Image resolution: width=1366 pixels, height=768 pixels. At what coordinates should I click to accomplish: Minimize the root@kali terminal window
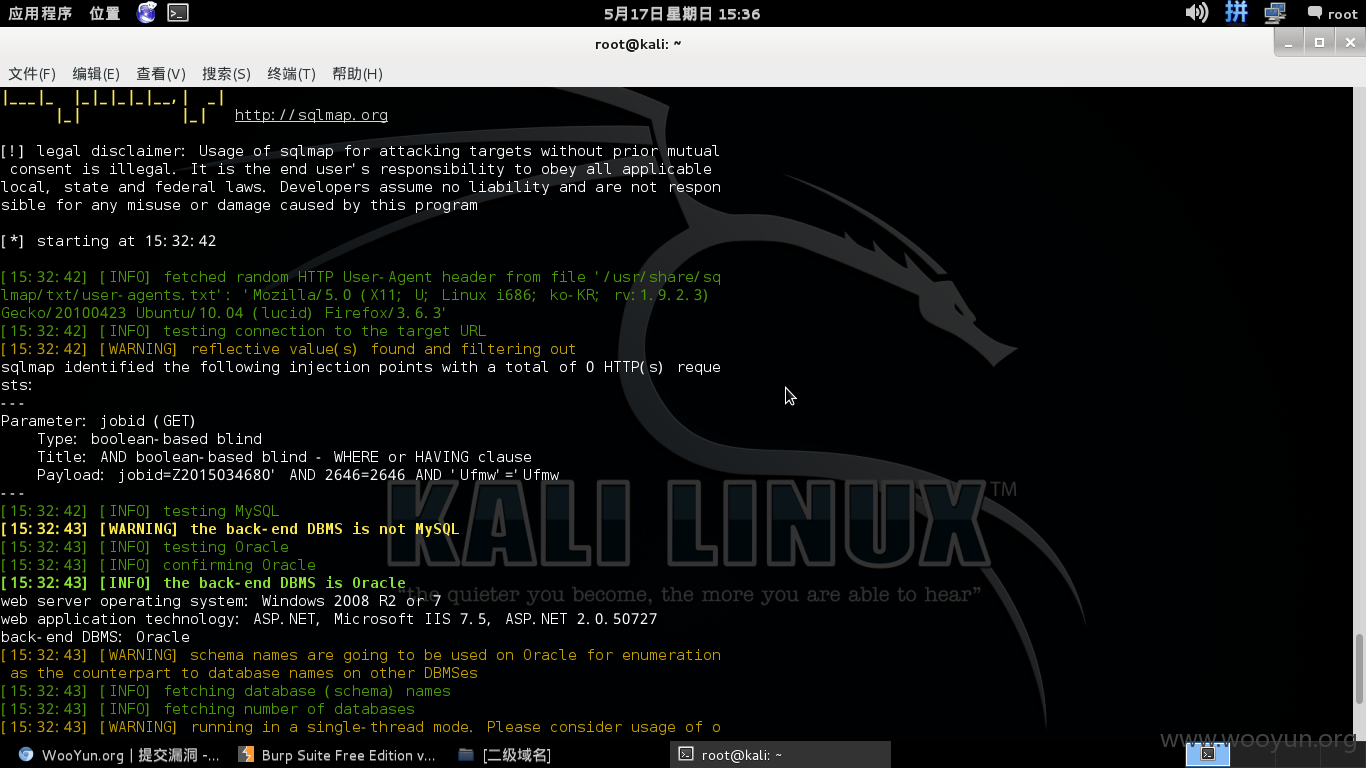click(1289, 42)
